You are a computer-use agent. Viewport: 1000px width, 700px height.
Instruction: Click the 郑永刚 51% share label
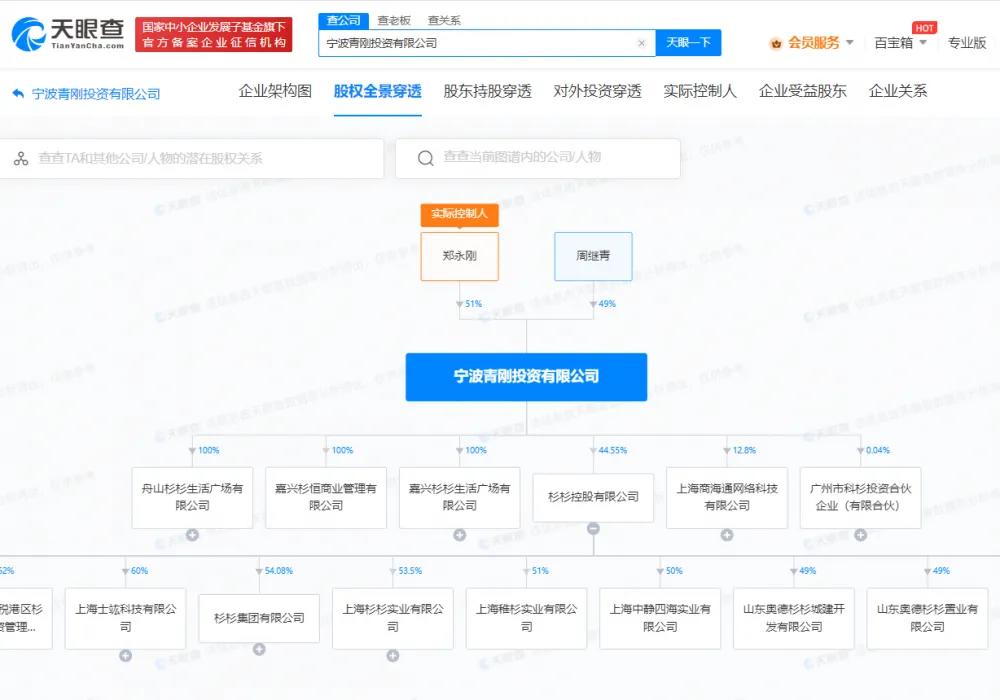[473, 304]
